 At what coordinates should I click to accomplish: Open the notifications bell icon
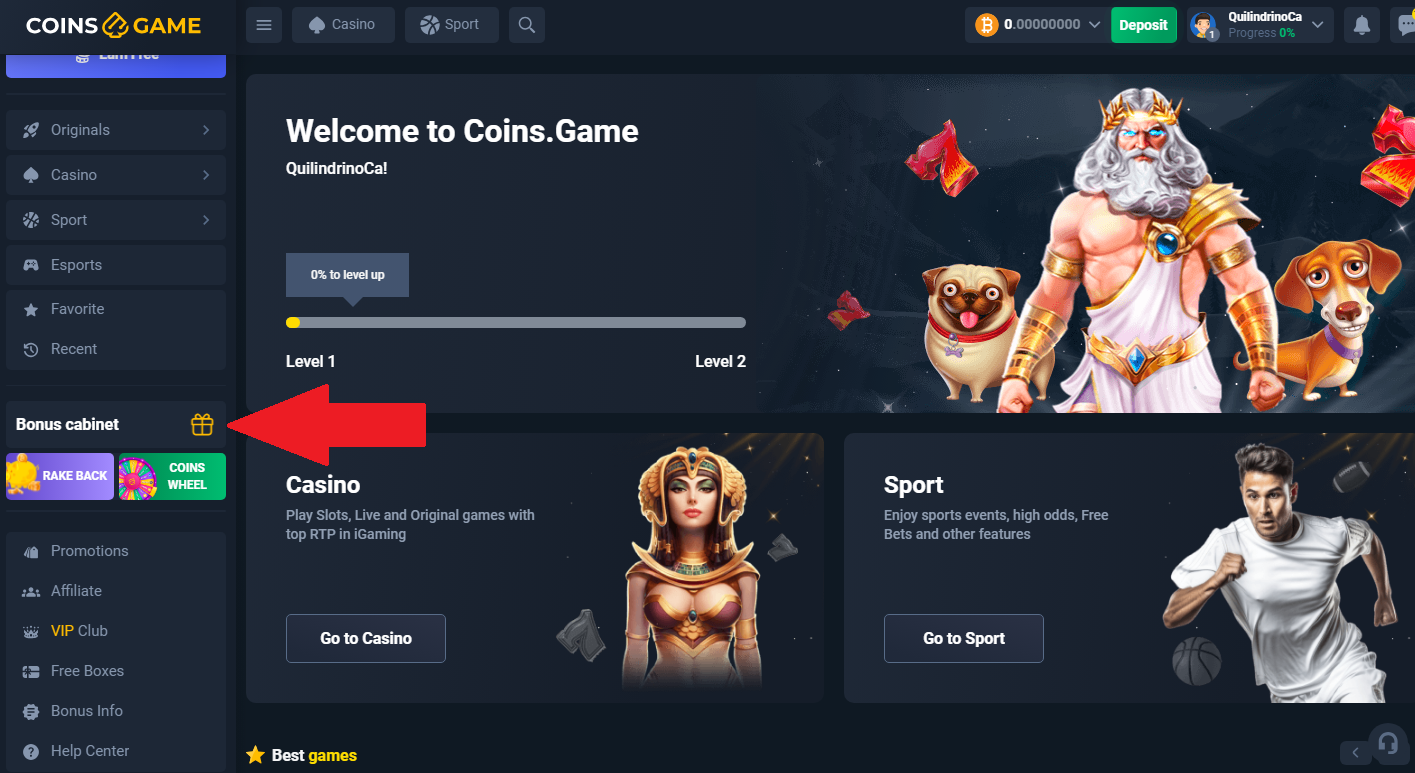(x=1361, y=25)
